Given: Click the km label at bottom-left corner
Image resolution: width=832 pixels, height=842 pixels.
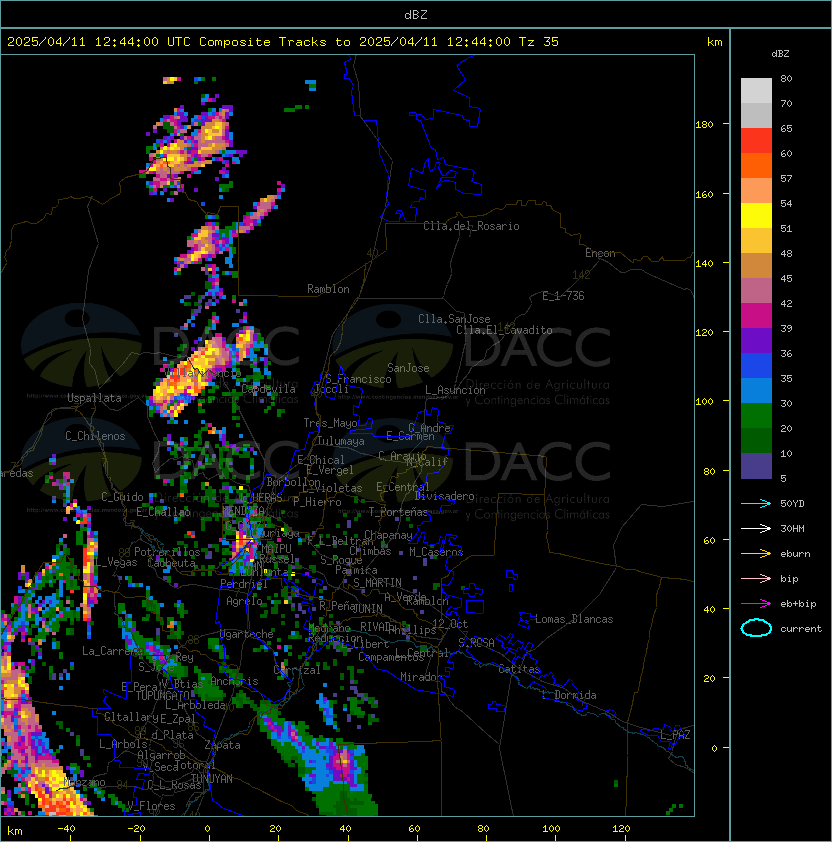Looking at the screenshot, I should tap(15, 831).
